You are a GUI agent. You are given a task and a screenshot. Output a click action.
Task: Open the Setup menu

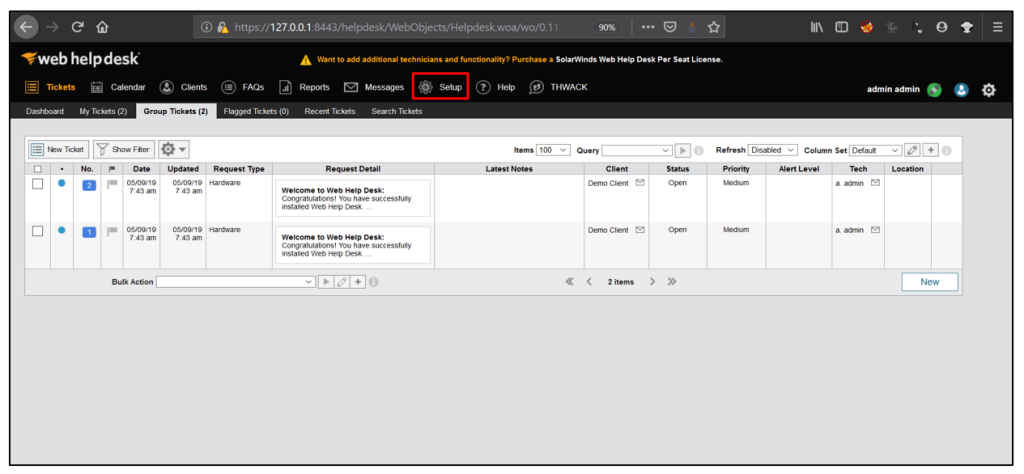click(440, 87)
